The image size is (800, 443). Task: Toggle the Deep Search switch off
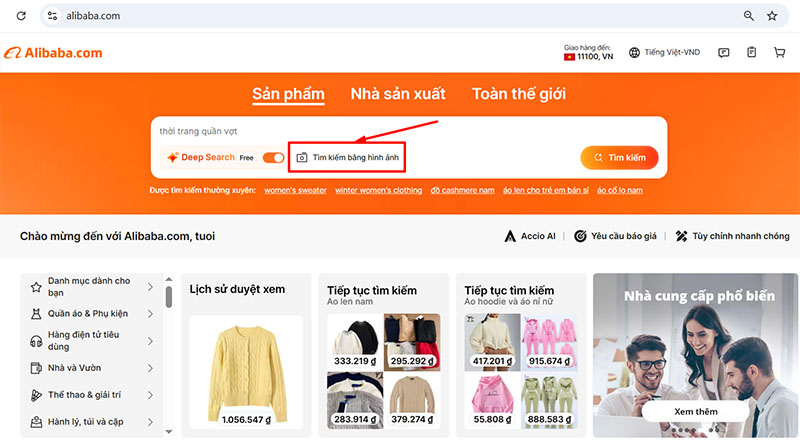[x=273, y=158]
